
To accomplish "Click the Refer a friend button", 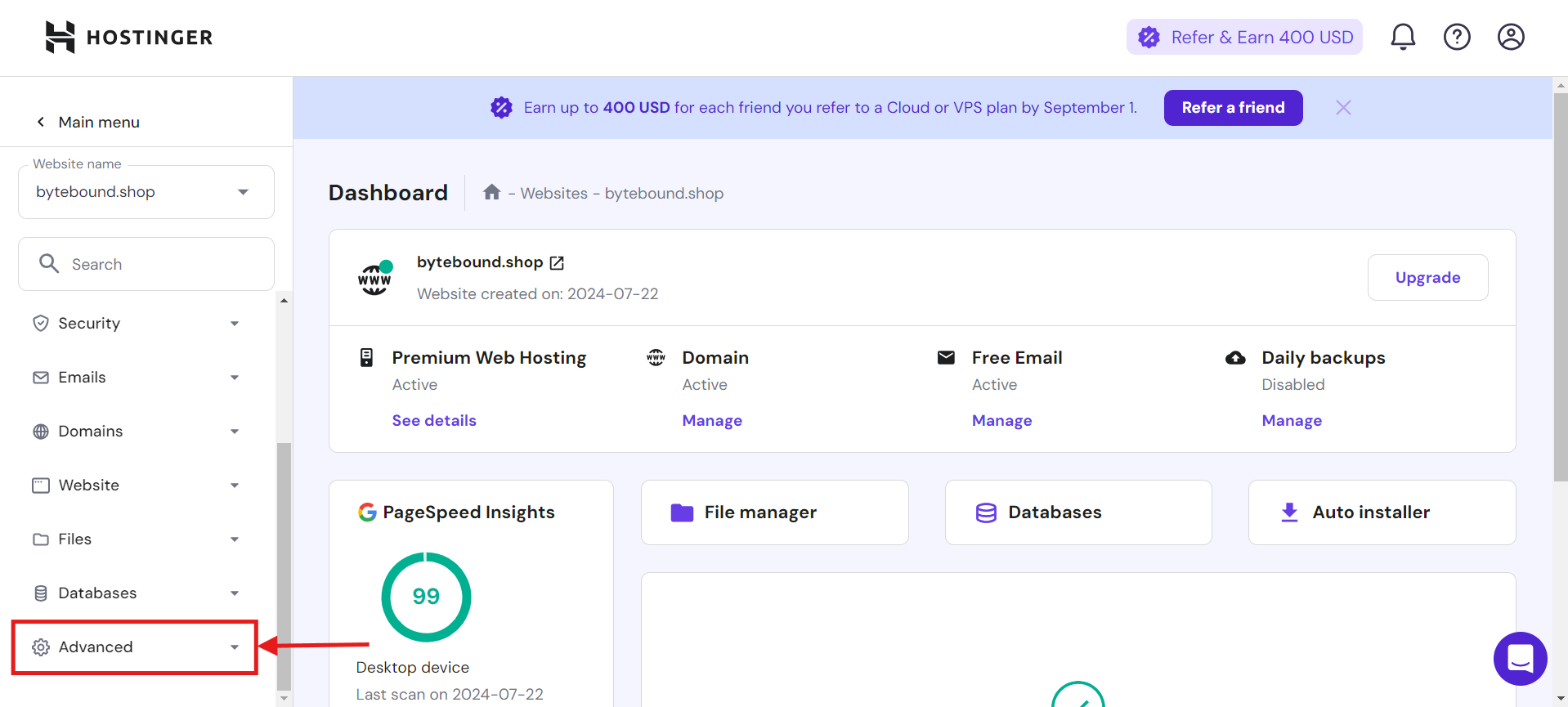I will click(x=1233, y=108).
